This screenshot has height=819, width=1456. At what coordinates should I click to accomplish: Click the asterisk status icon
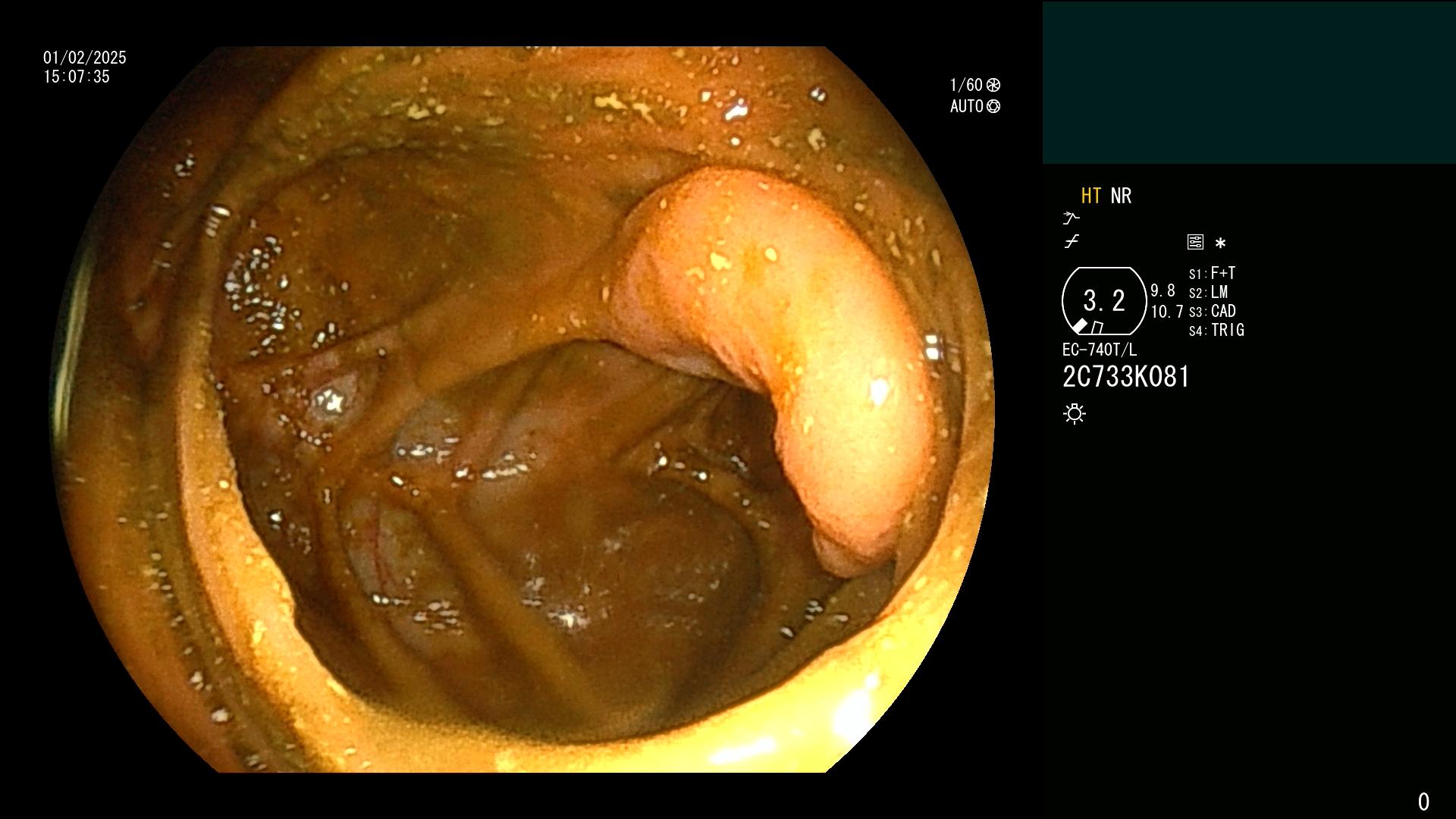click(x=1220, y=243)
